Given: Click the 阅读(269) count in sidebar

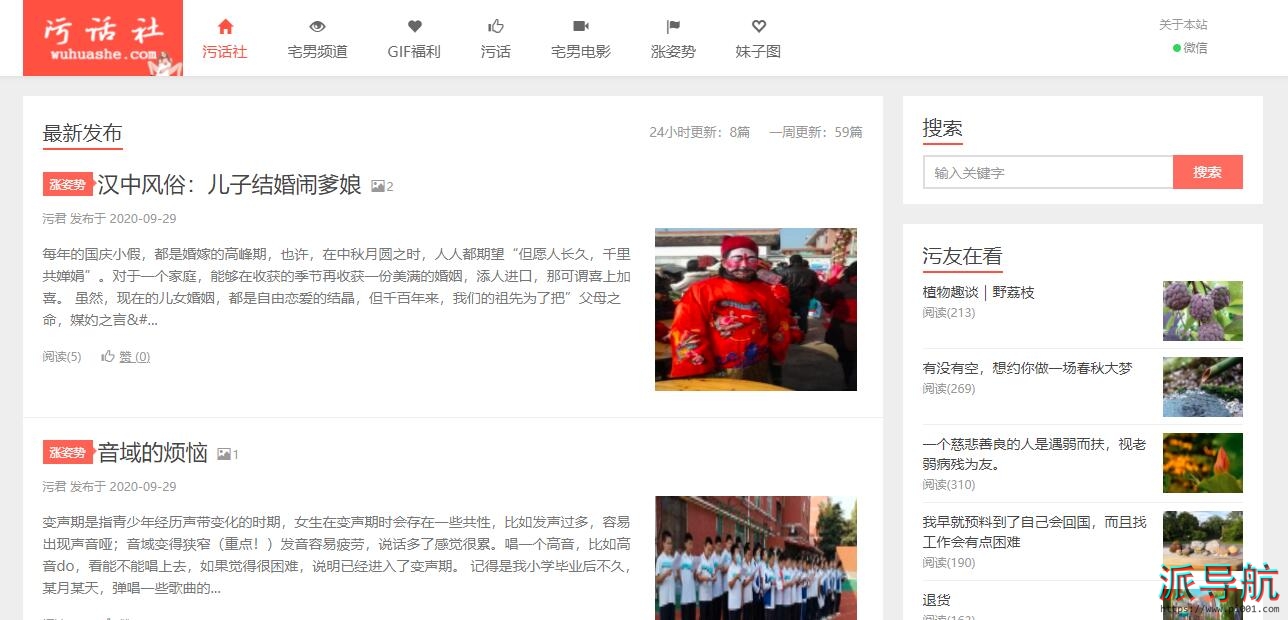Looking at the screenshot, I should [949, 389].
